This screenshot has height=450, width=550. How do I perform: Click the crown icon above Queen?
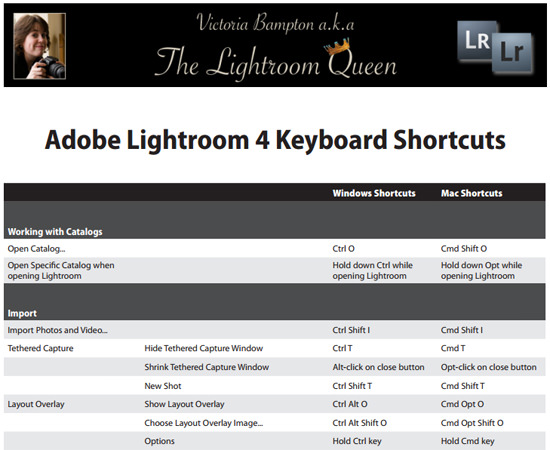click(337, 47)
